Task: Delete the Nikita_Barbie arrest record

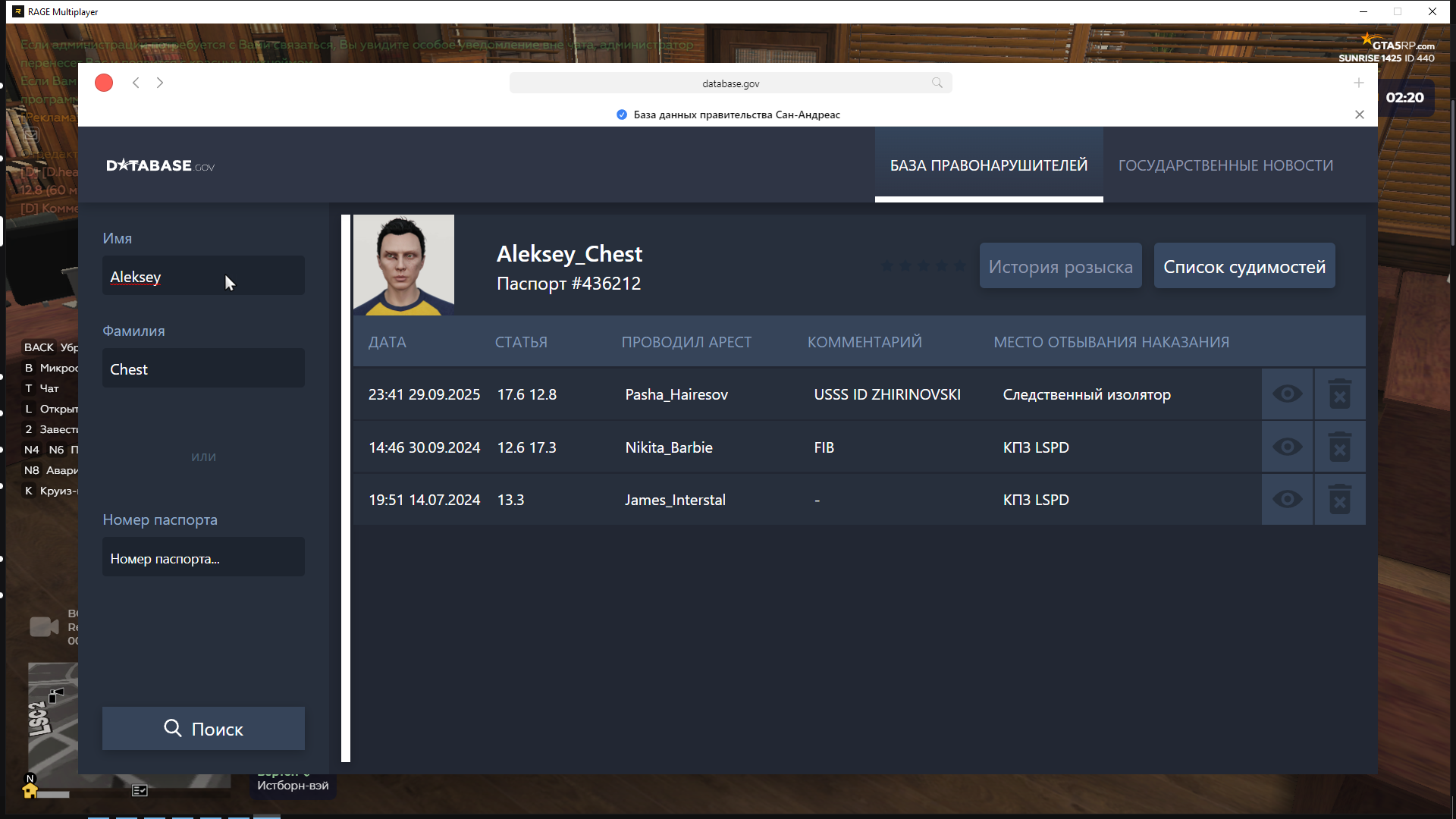Action: pos(1340,447)
